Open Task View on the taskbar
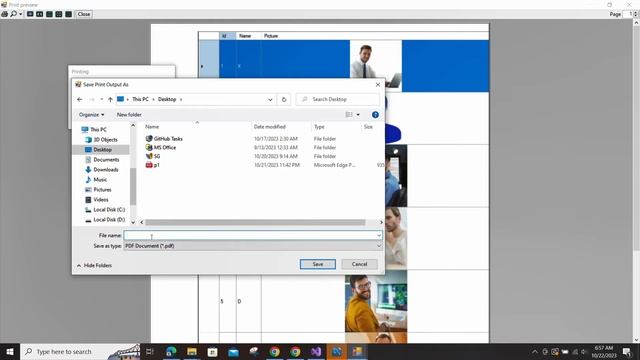 pos(149,351)
